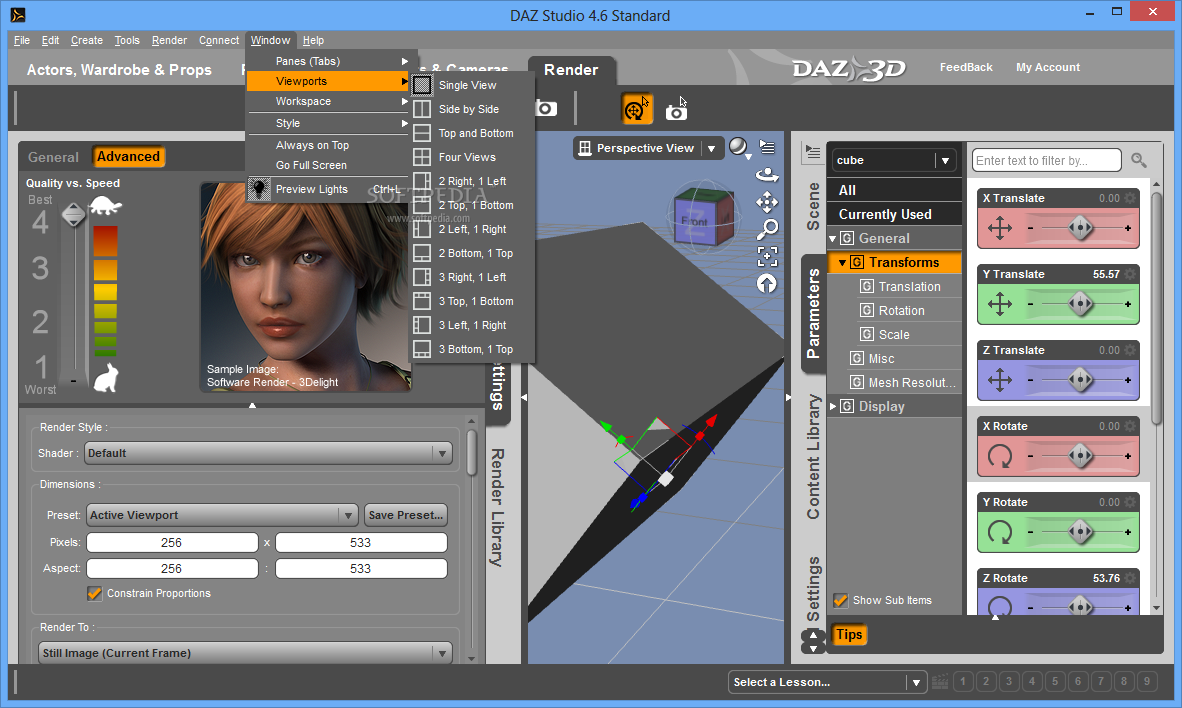The width and height of the screenshot is (1182, 708).
Task: Click the FeedBack link
Action: click(966, 67)
